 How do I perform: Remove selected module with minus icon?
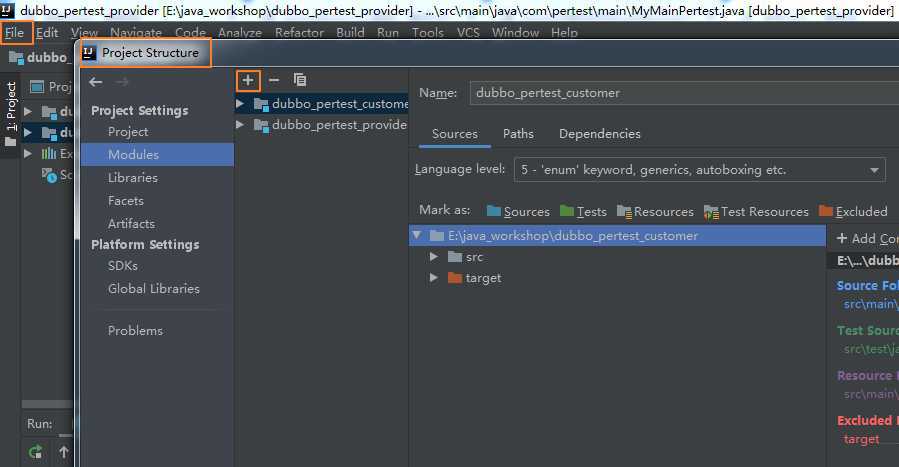click(274, 80)
